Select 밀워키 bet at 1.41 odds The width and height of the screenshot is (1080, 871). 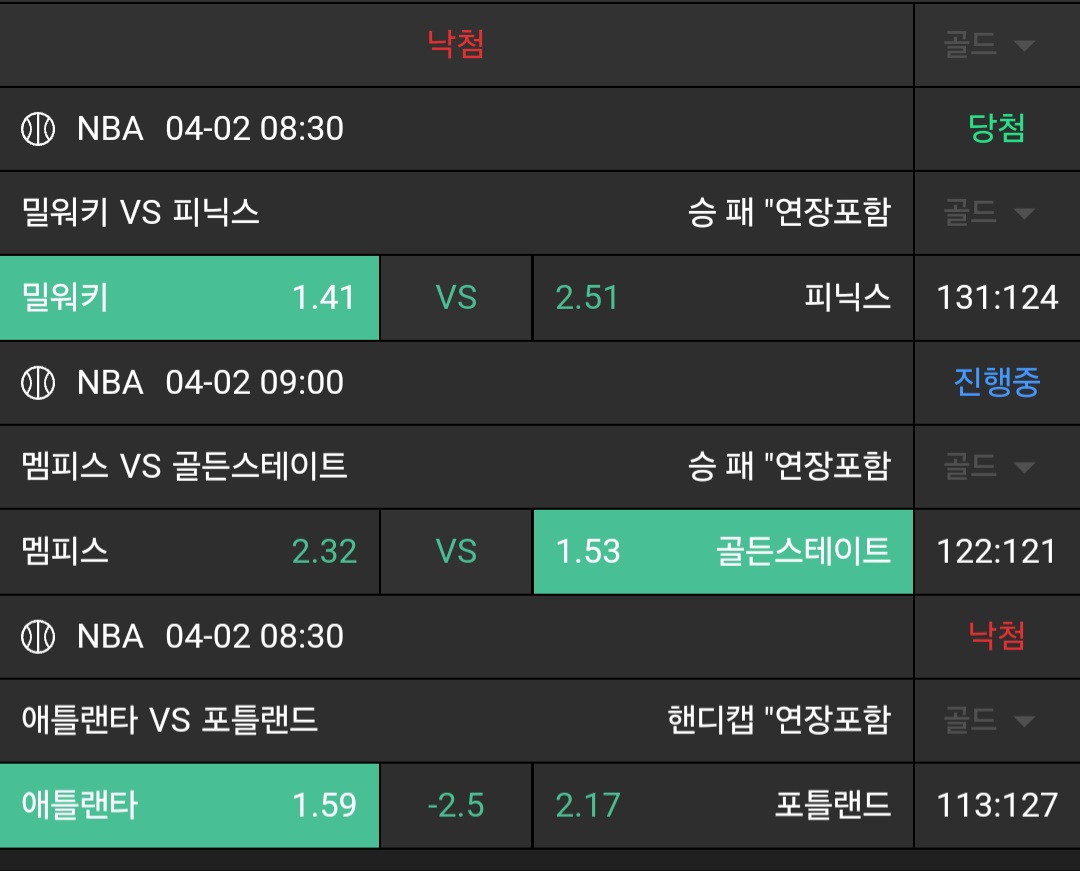[190, 298]
